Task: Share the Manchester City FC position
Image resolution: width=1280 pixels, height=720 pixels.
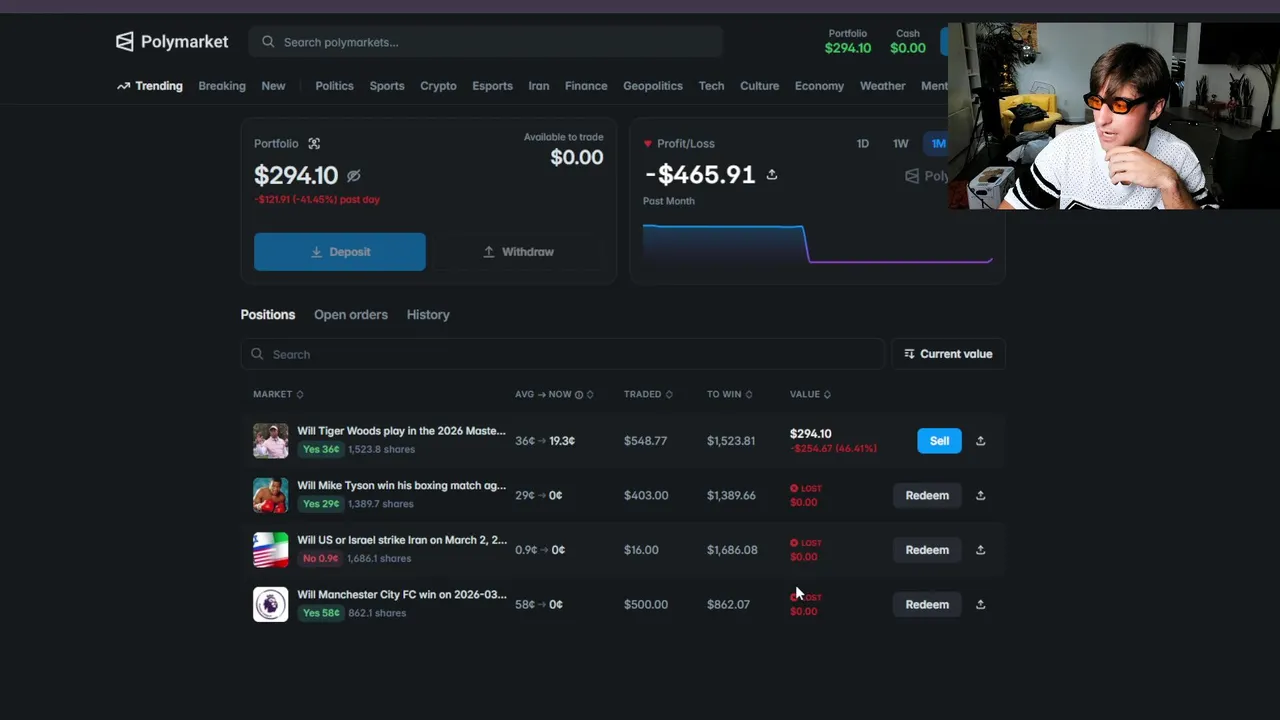Action: click(x=980, y=604)
